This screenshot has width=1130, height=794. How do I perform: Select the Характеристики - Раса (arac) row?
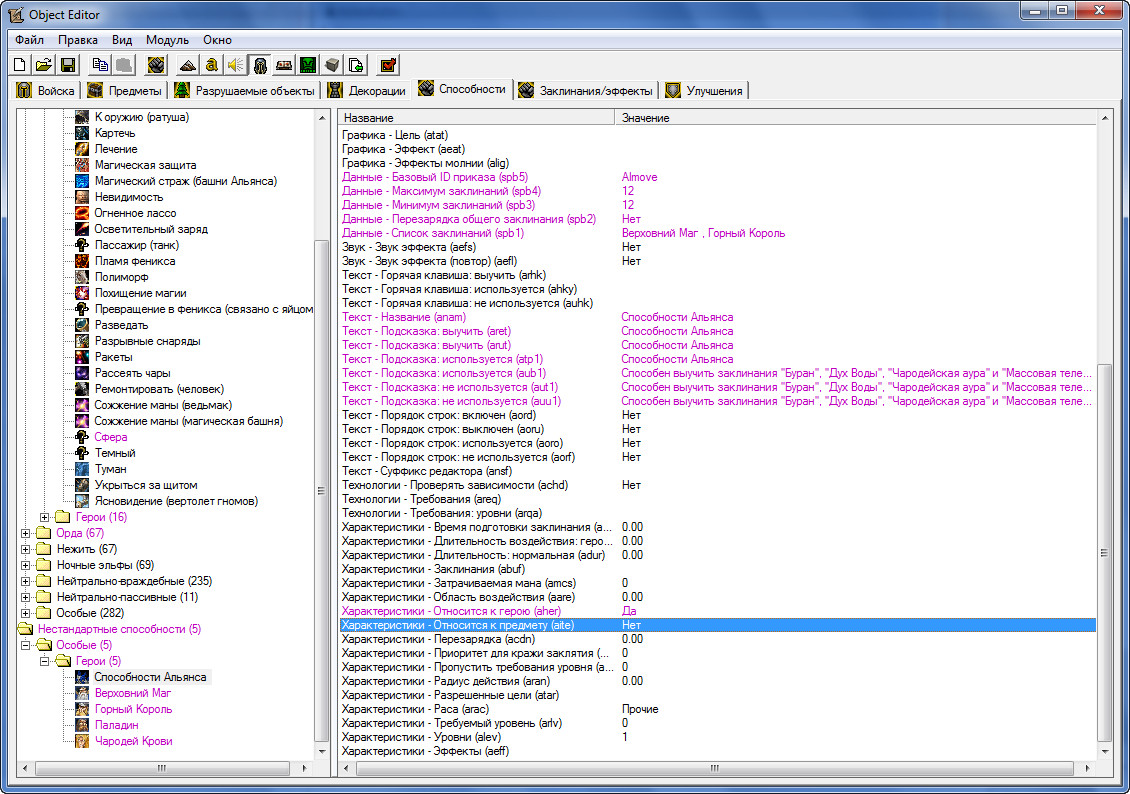[717, 709]
